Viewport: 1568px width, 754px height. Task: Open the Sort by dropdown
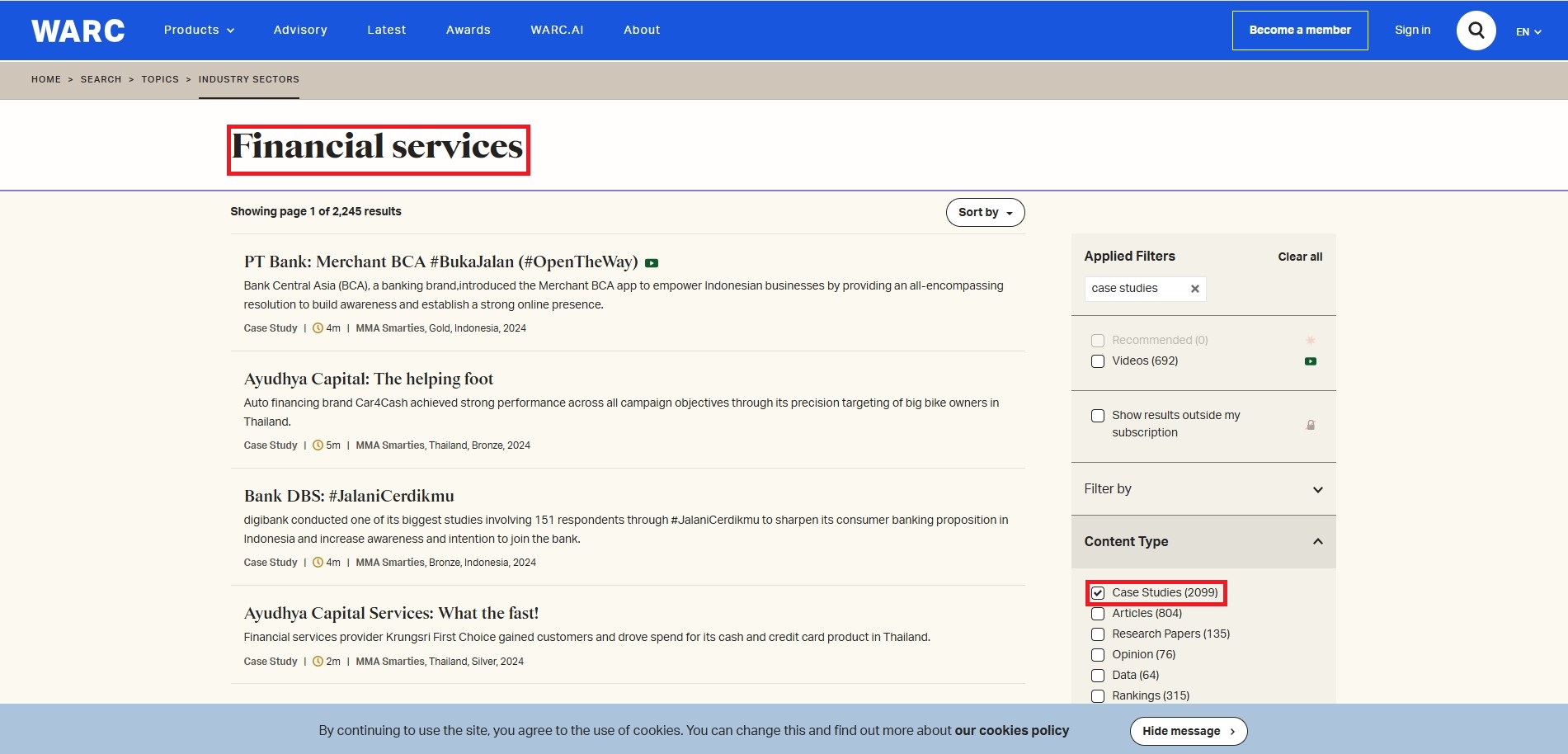pos(985,212)
